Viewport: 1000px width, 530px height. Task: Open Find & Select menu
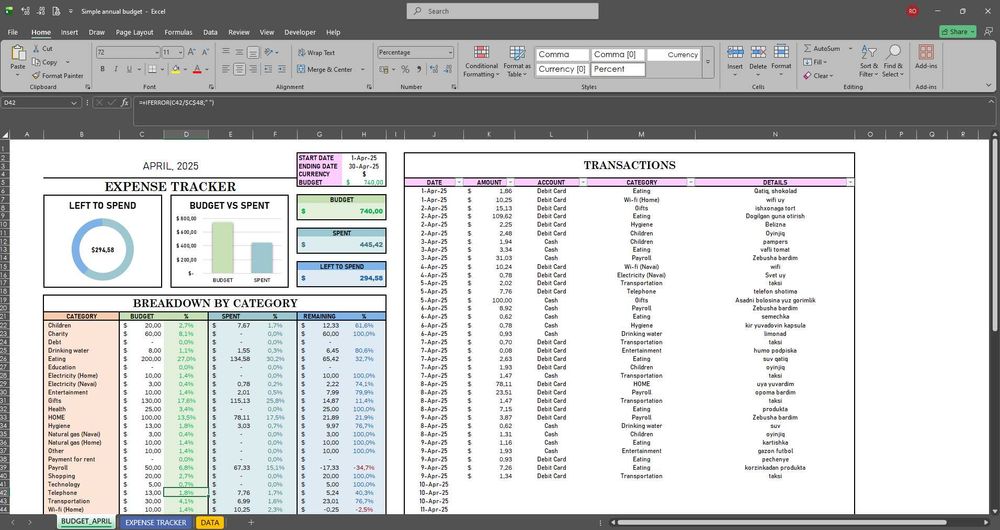pos(893,61)
